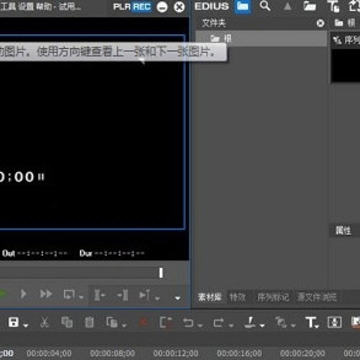Viewport: 360px width, 360px height.
Task: Click the insert to timeline button
Action: tap(145, 295)
